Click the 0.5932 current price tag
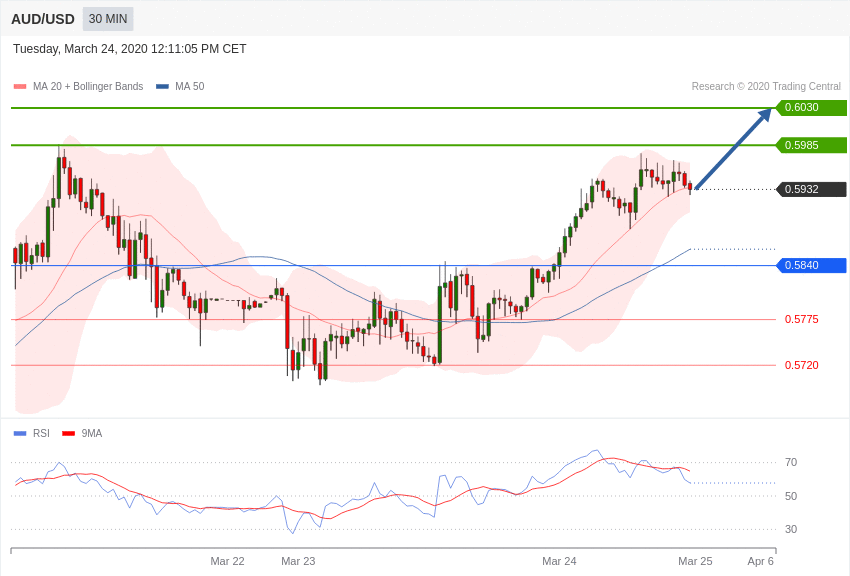The image size is (850, 576). pyautogui.click(x=812, y=189)
